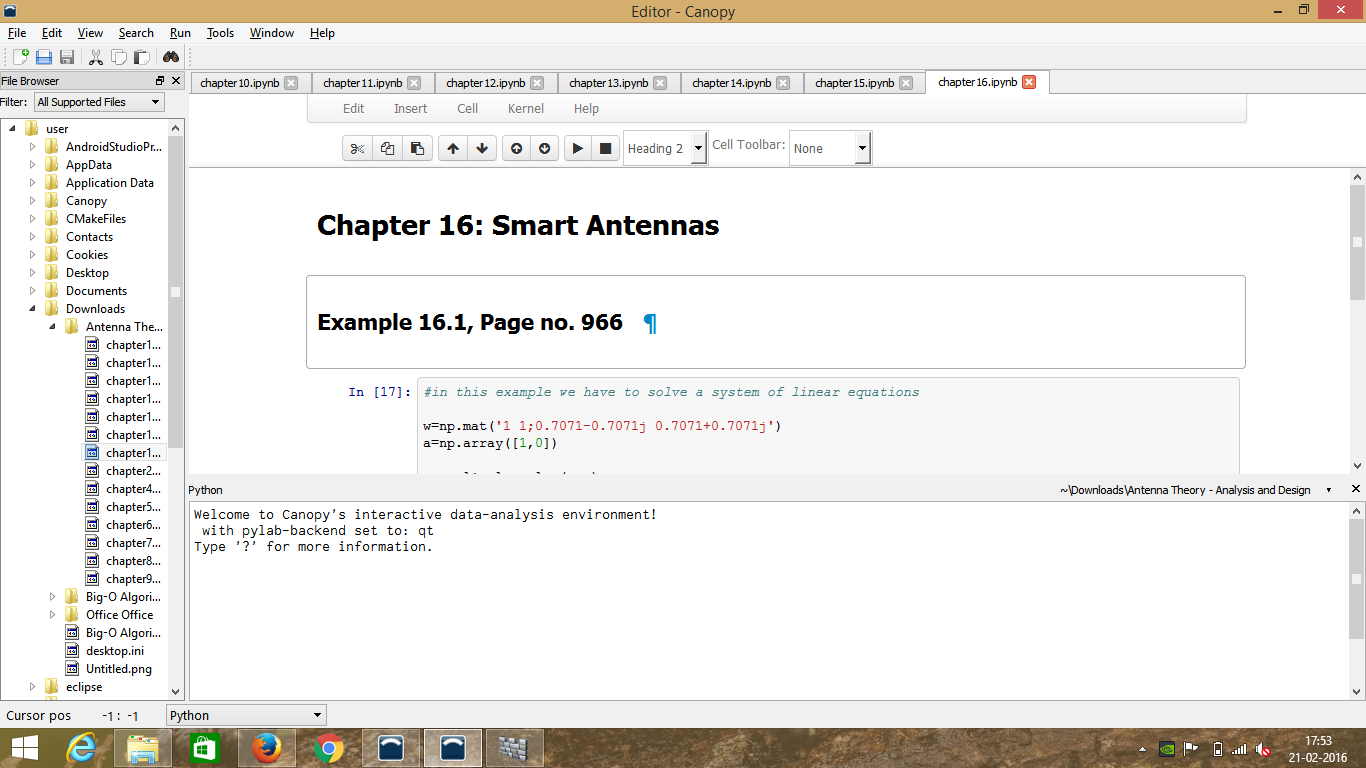Launch Firefox from the Windows taskbar
Viewport: 1366px width, 768px height.
tap(266, 748)
